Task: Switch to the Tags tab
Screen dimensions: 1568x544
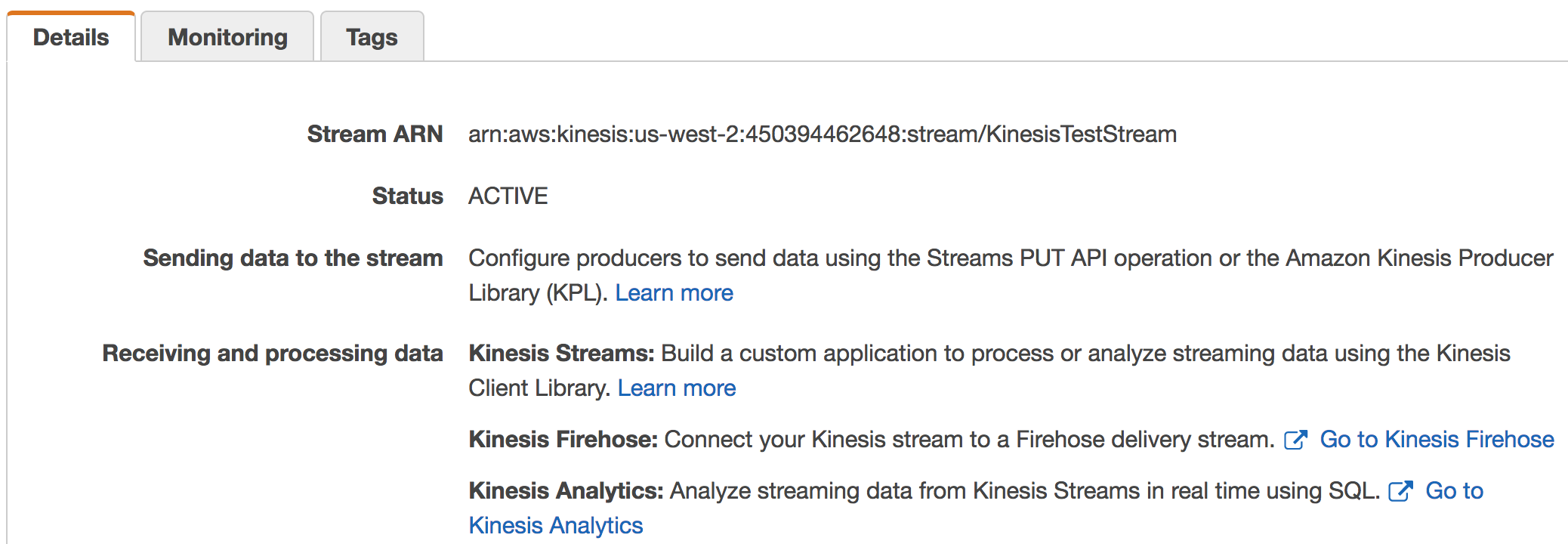Action: pyautogui.click(x=372, y=37)
